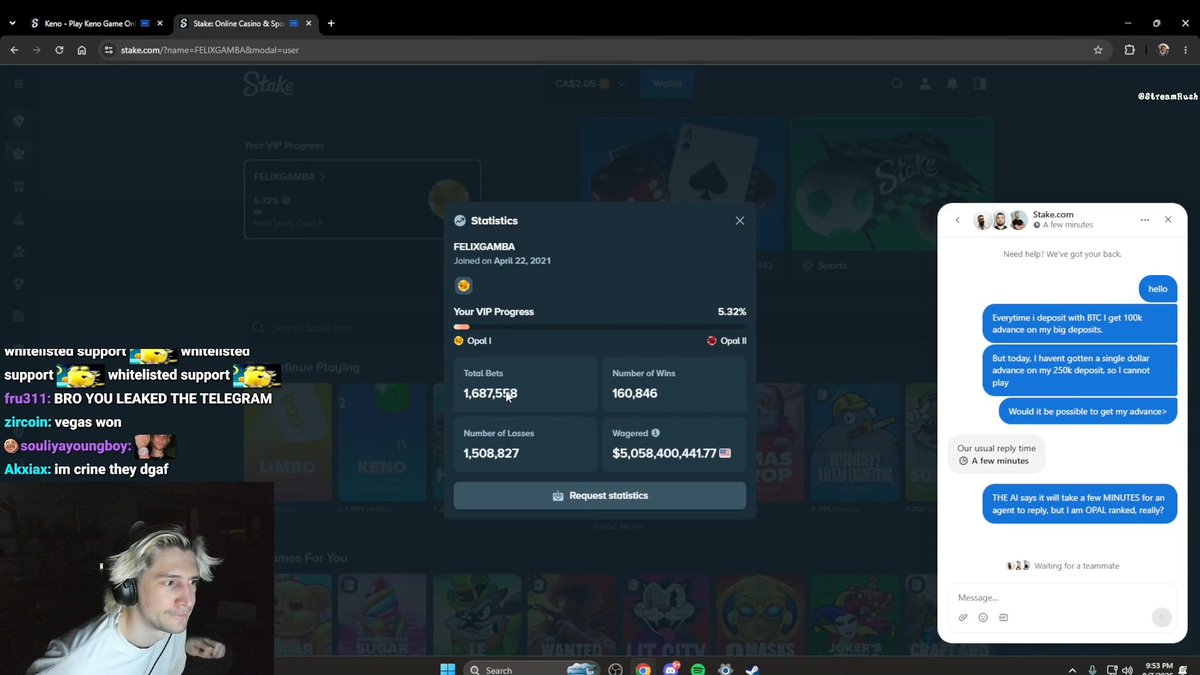Click the site information icon in address bar
Screen dimensions: 1200x675
(108, 50)
